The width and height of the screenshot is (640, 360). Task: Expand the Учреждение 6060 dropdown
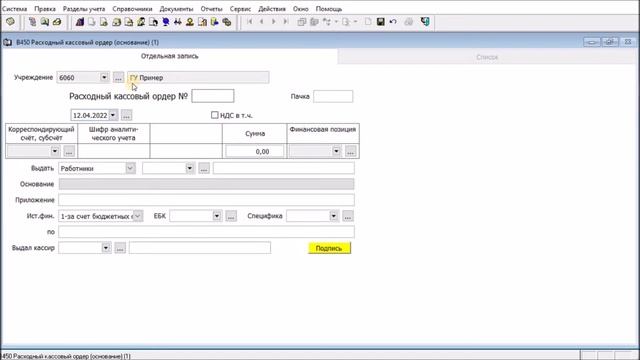point(104,77)
